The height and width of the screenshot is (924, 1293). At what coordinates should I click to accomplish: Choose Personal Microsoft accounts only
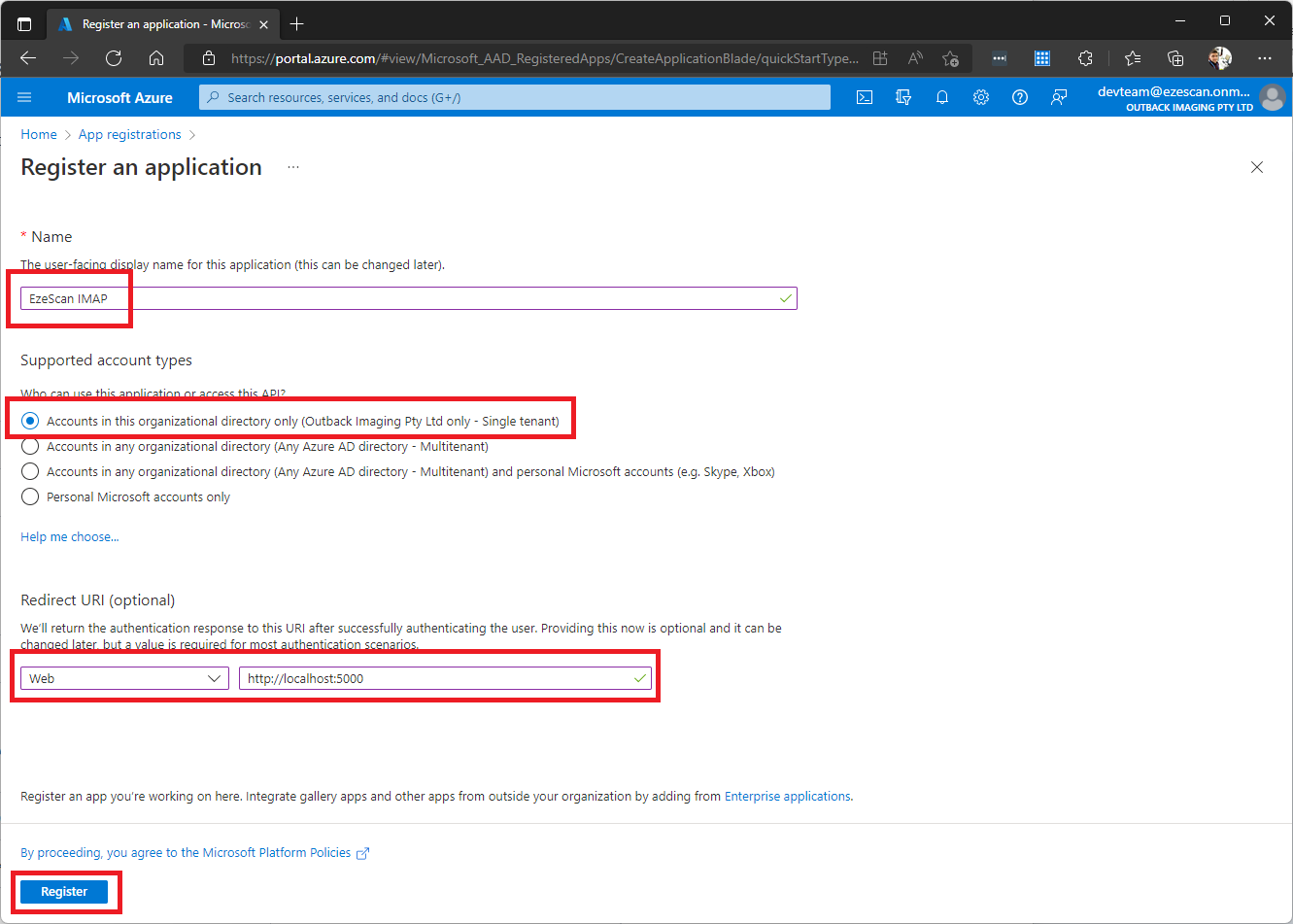pyautogui.click(x=30, y=496)
